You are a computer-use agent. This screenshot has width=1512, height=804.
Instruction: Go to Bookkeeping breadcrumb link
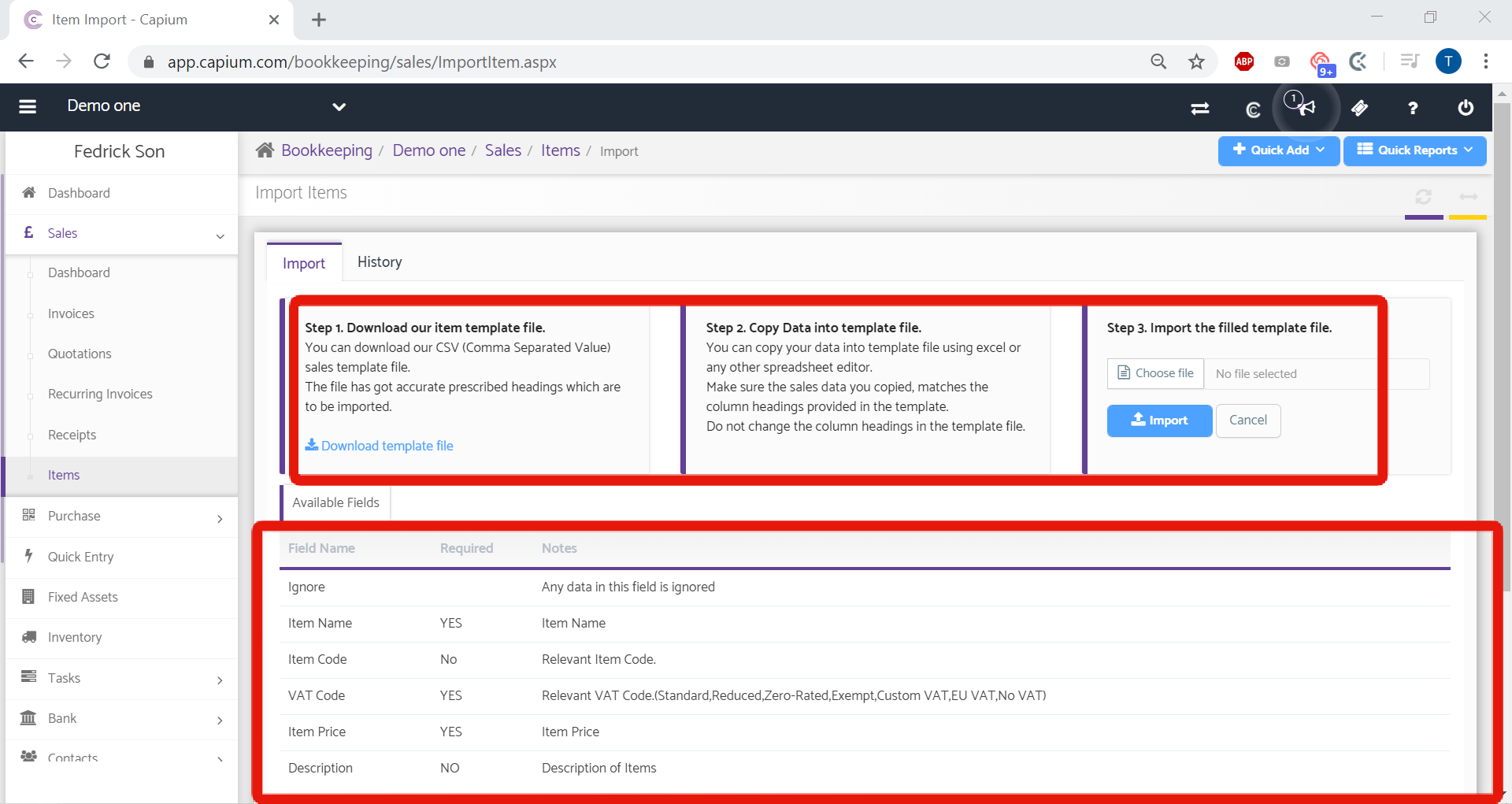(327, 150)
